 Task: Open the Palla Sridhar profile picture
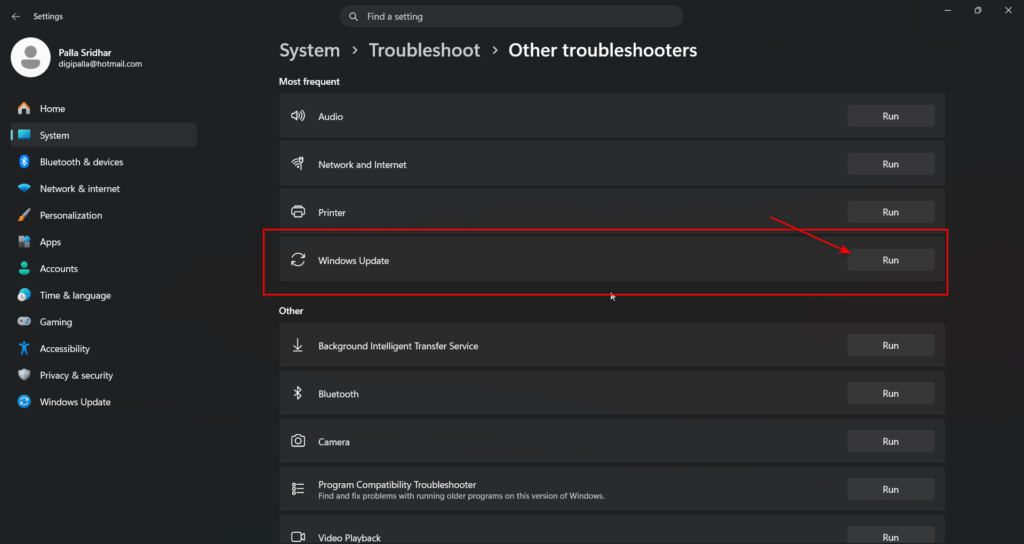(31, 57)
